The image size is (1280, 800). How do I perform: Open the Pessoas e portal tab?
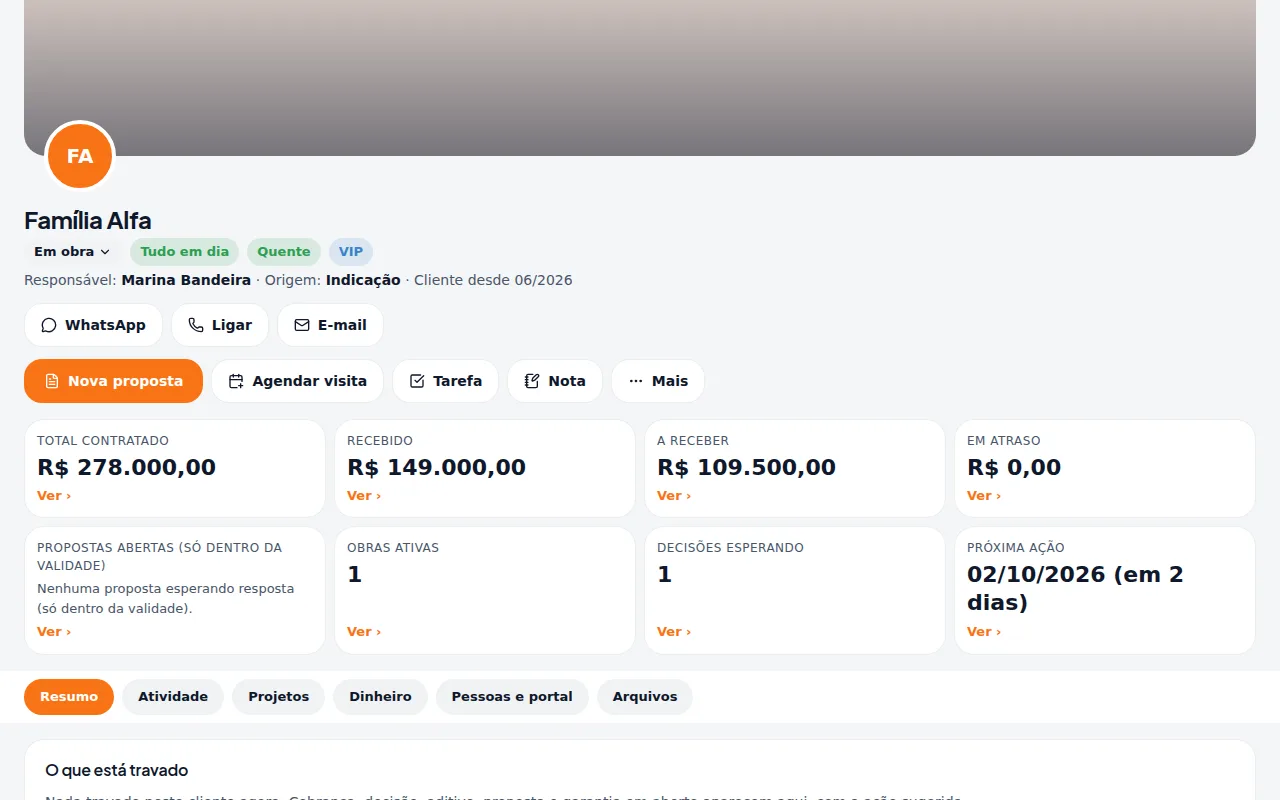[512, 697]
